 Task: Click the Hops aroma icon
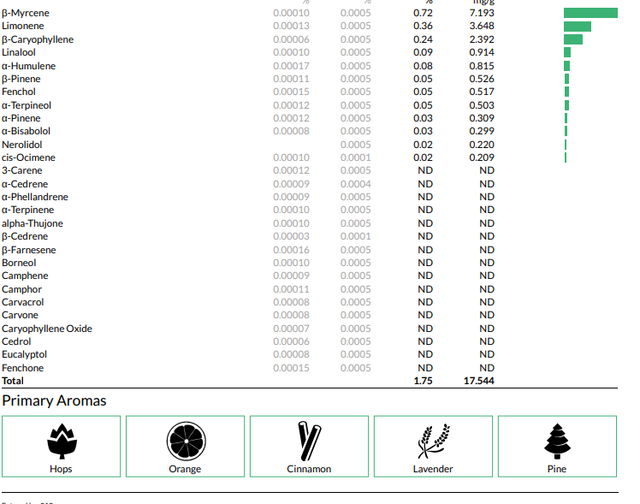click(x=62, y=442)
